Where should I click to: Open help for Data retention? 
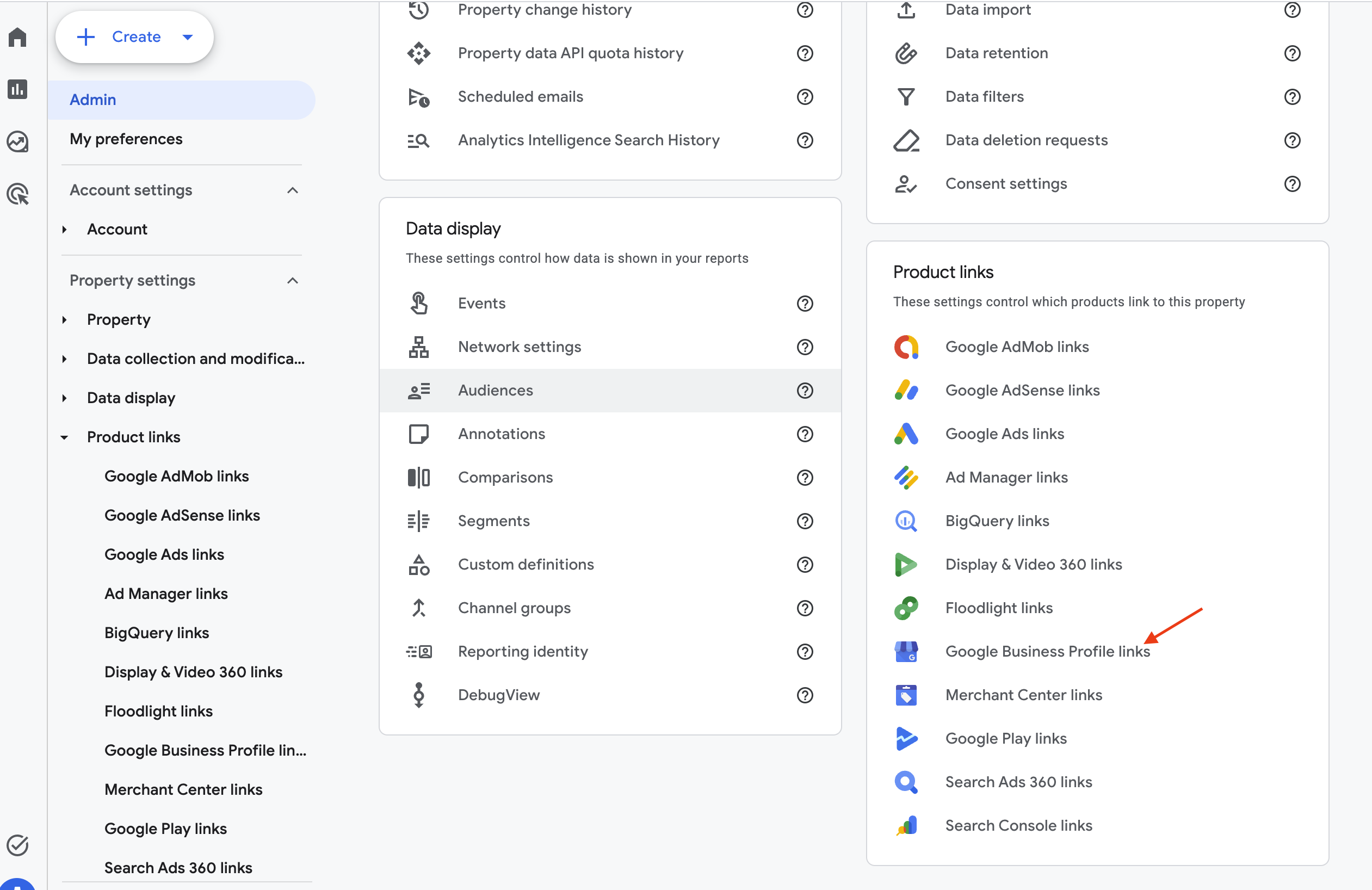(1292, 53)
